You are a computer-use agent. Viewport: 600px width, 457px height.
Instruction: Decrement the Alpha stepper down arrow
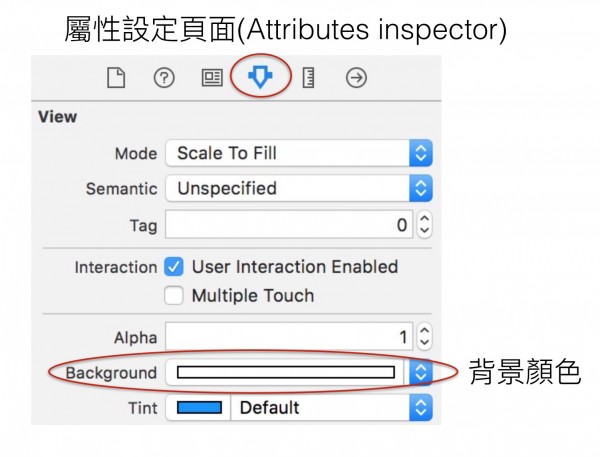point(424,343)
